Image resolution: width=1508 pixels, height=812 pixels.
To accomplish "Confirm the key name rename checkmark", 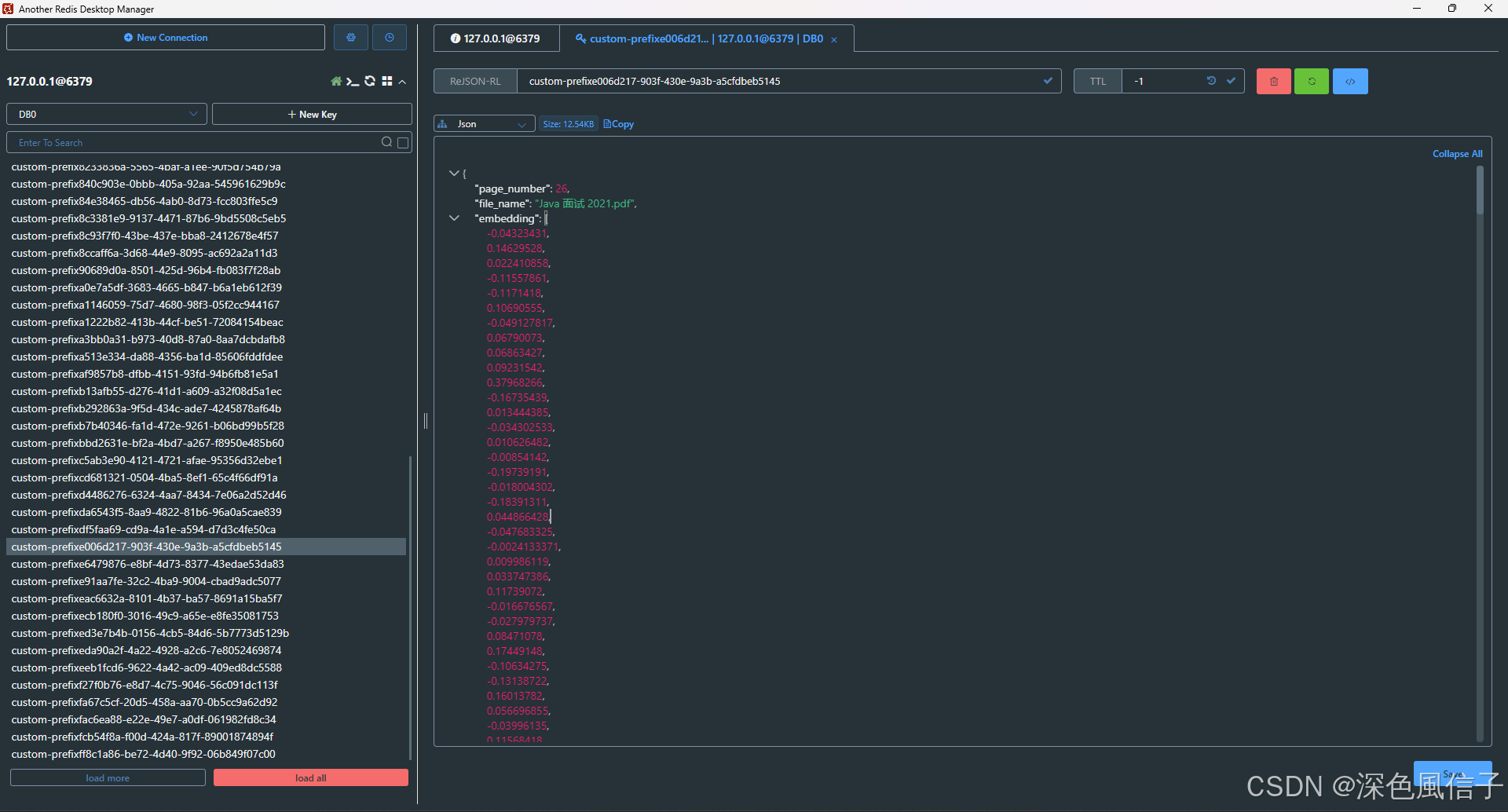I will 1048,81.
